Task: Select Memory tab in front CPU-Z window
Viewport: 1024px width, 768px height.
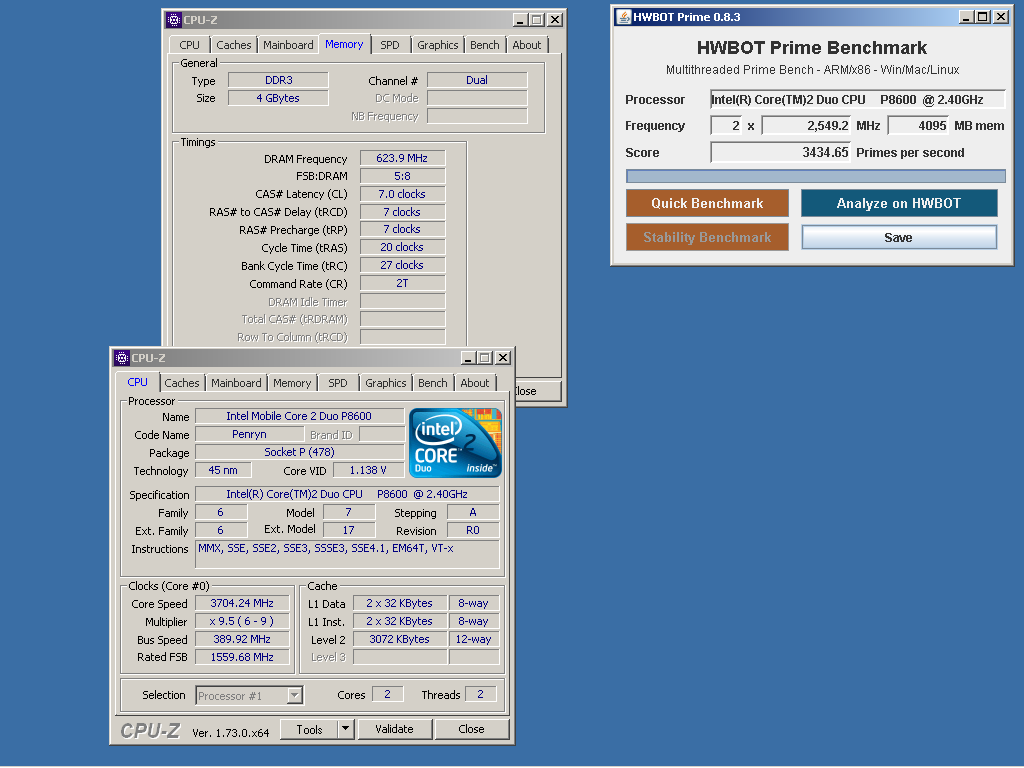Action: 292,383
